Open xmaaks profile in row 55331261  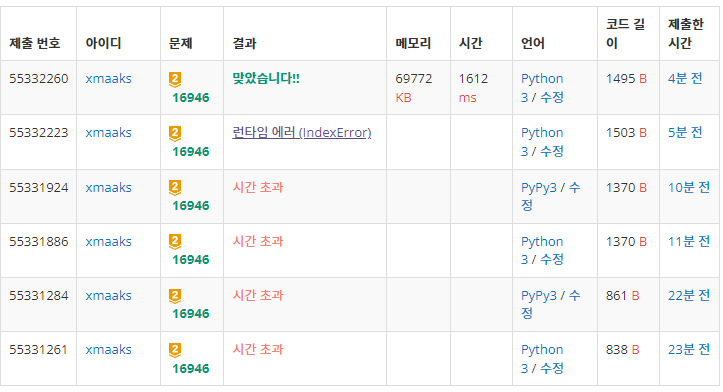(x=108, y=350)
